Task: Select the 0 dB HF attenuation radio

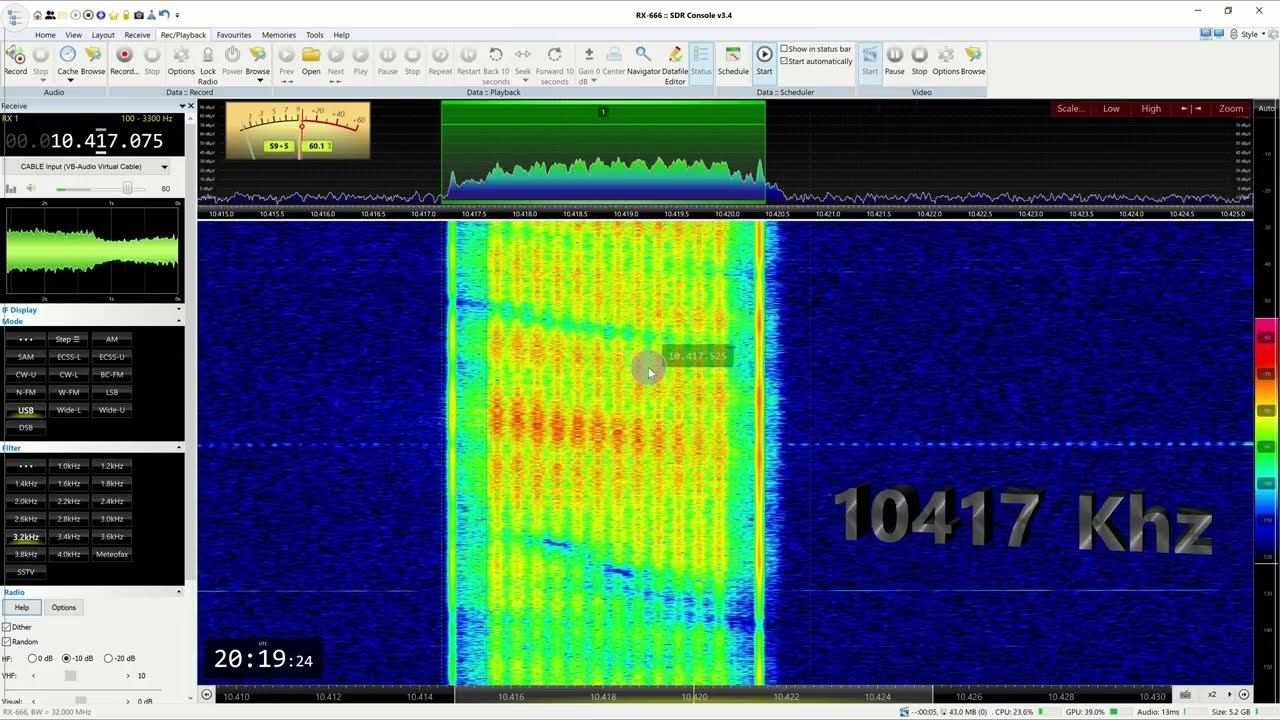Action: (x=32, y=658)
